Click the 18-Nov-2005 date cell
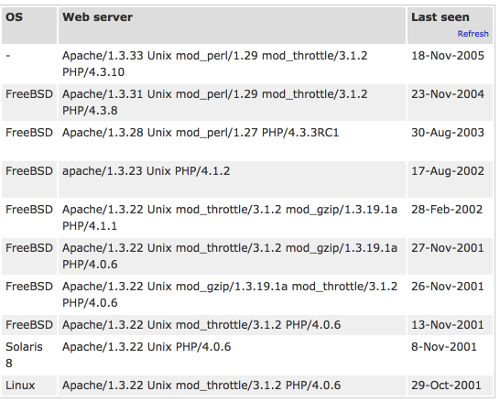The image size is (500, 402). (x=448, y=56)
